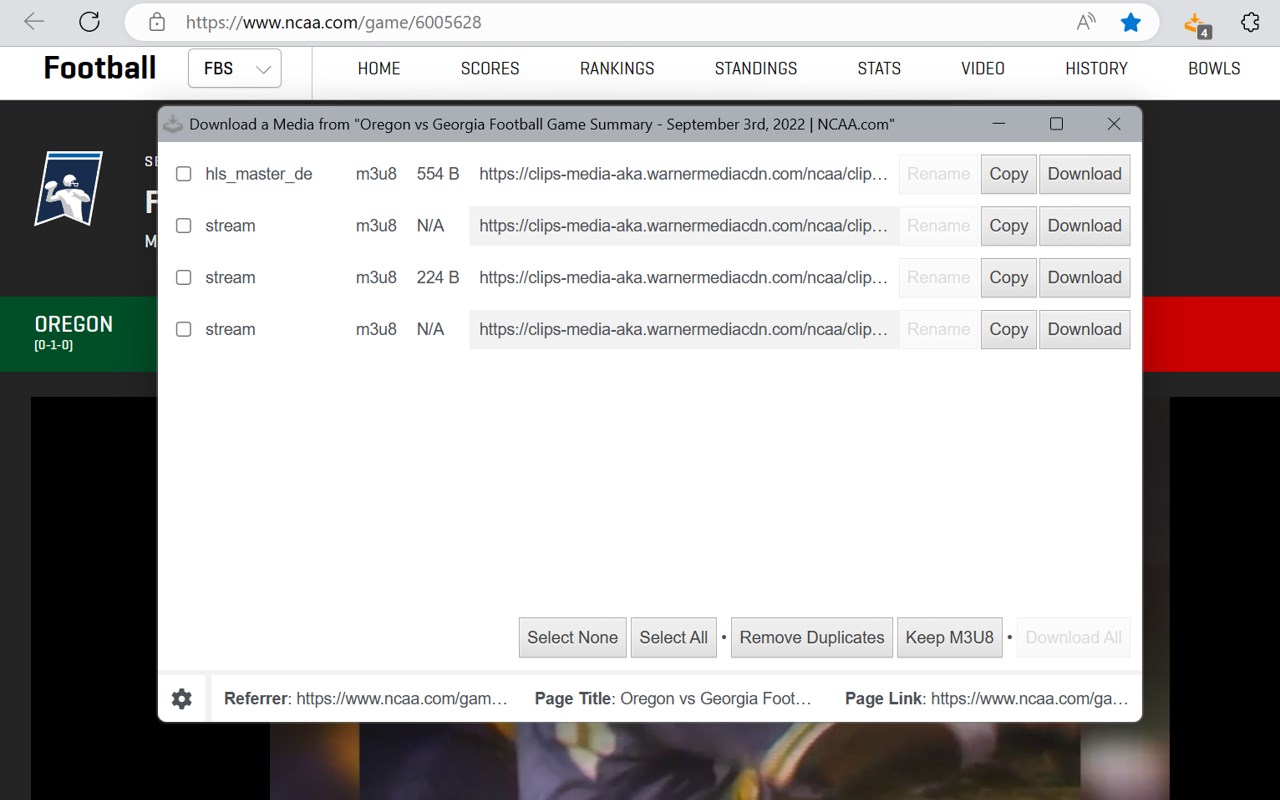Open the VIDEO menu item
The height and width of the screenshot is (800, 1280).
[x=983, y=68]
